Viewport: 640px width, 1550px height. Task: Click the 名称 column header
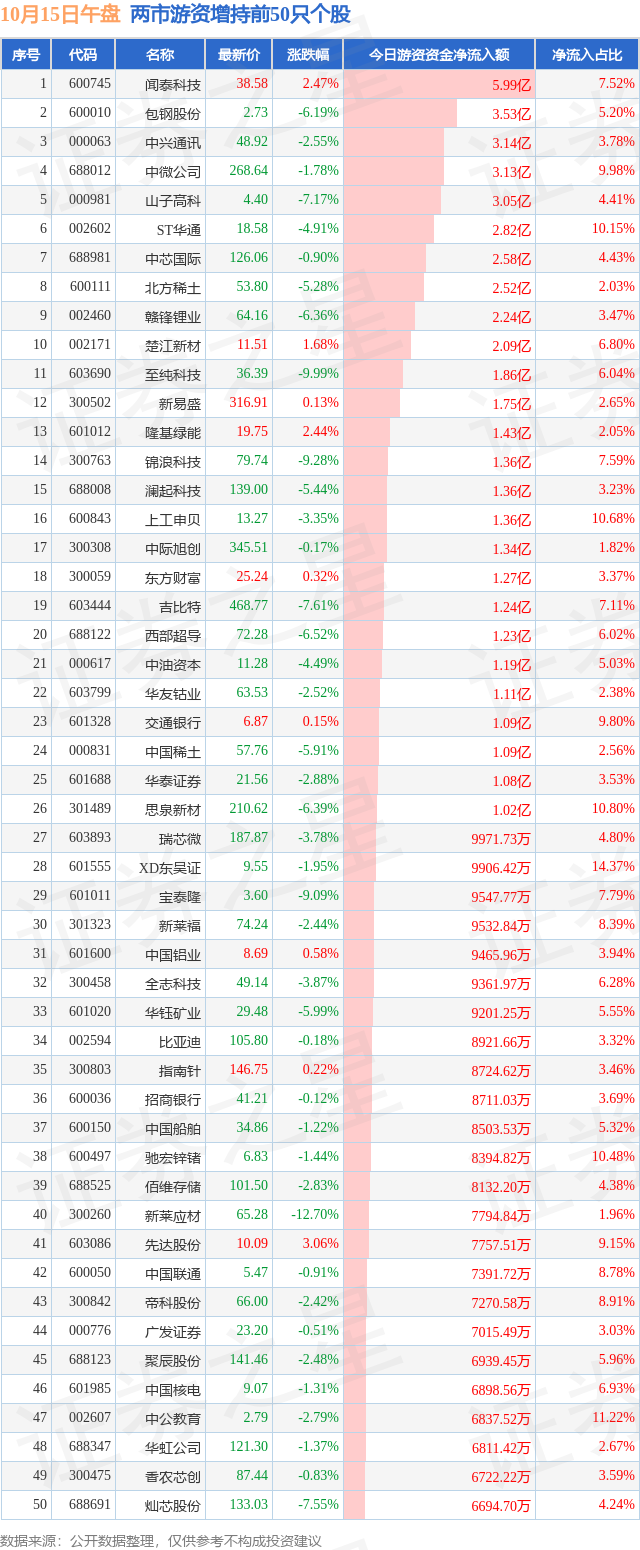click(160, 55)
